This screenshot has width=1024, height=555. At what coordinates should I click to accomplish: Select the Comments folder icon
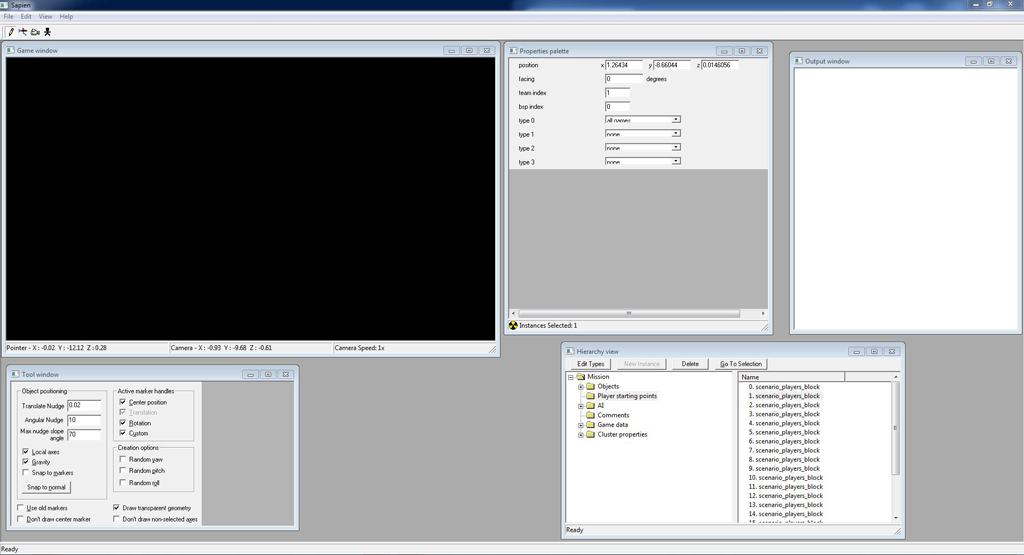pyautogui.click(x=590, y=415)
